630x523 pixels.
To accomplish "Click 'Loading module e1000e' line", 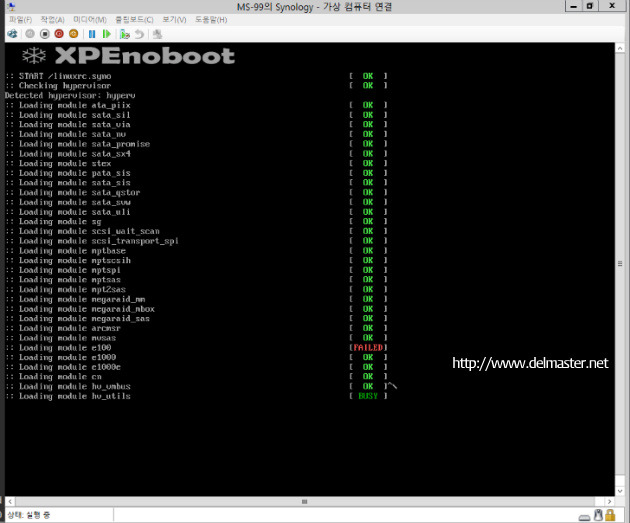I will pyautogui.click(x=63, y=367).
